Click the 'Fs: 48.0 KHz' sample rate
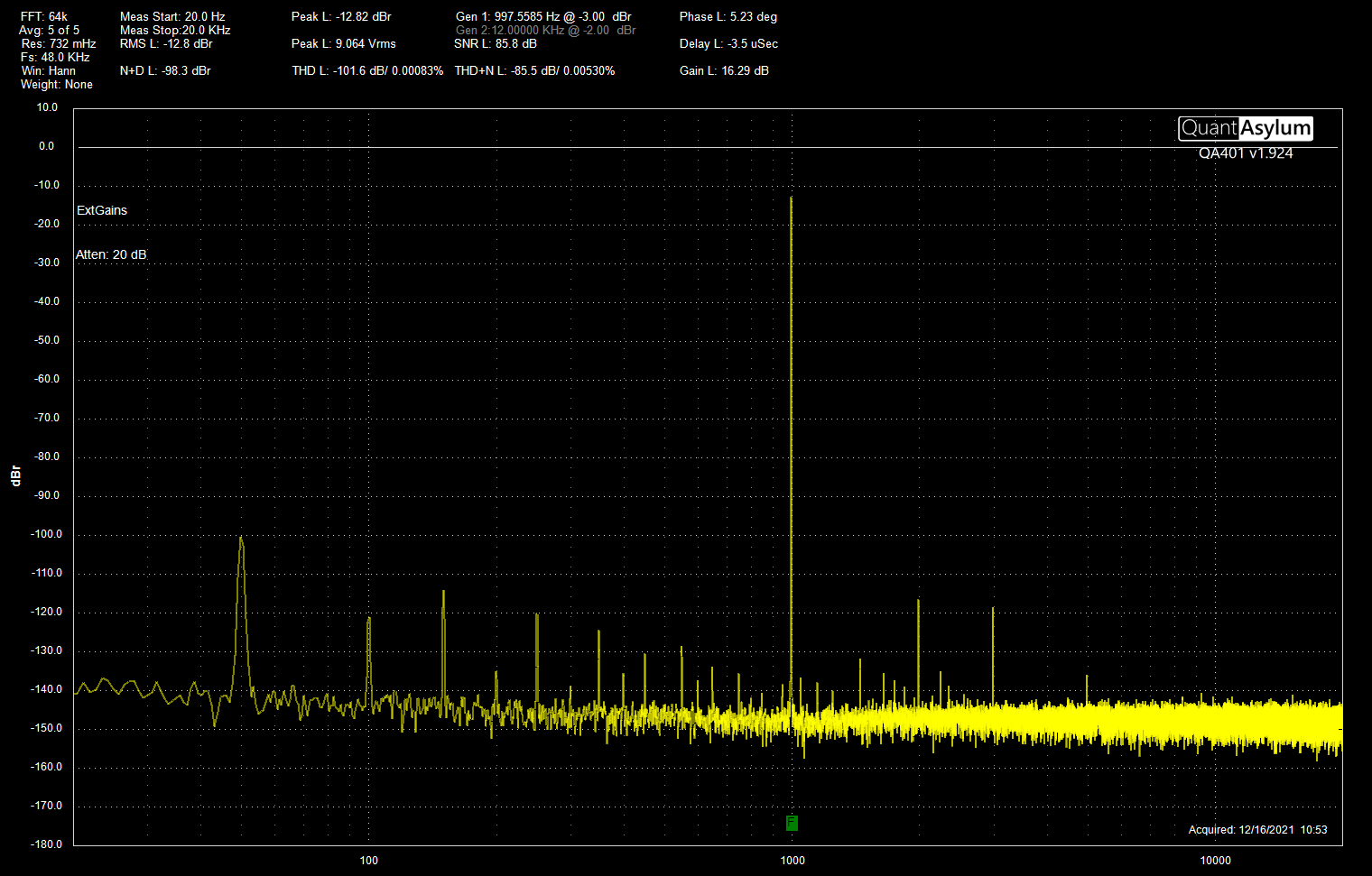This screenshot has width=1372, height=876. 55,57
